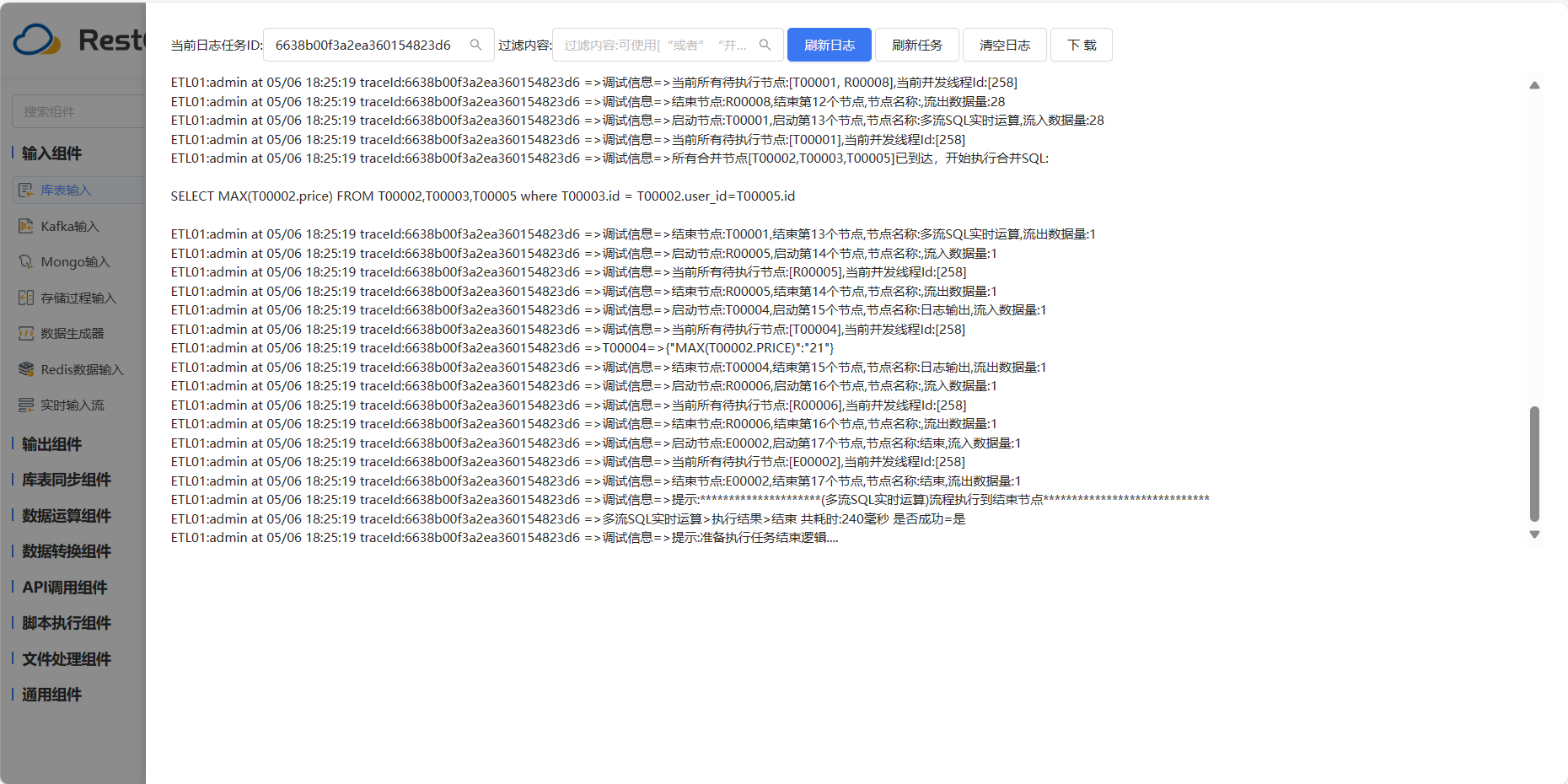1568x784 pixels.
Task: Click the RestCloud logo icon
Action: coord(37,40)
